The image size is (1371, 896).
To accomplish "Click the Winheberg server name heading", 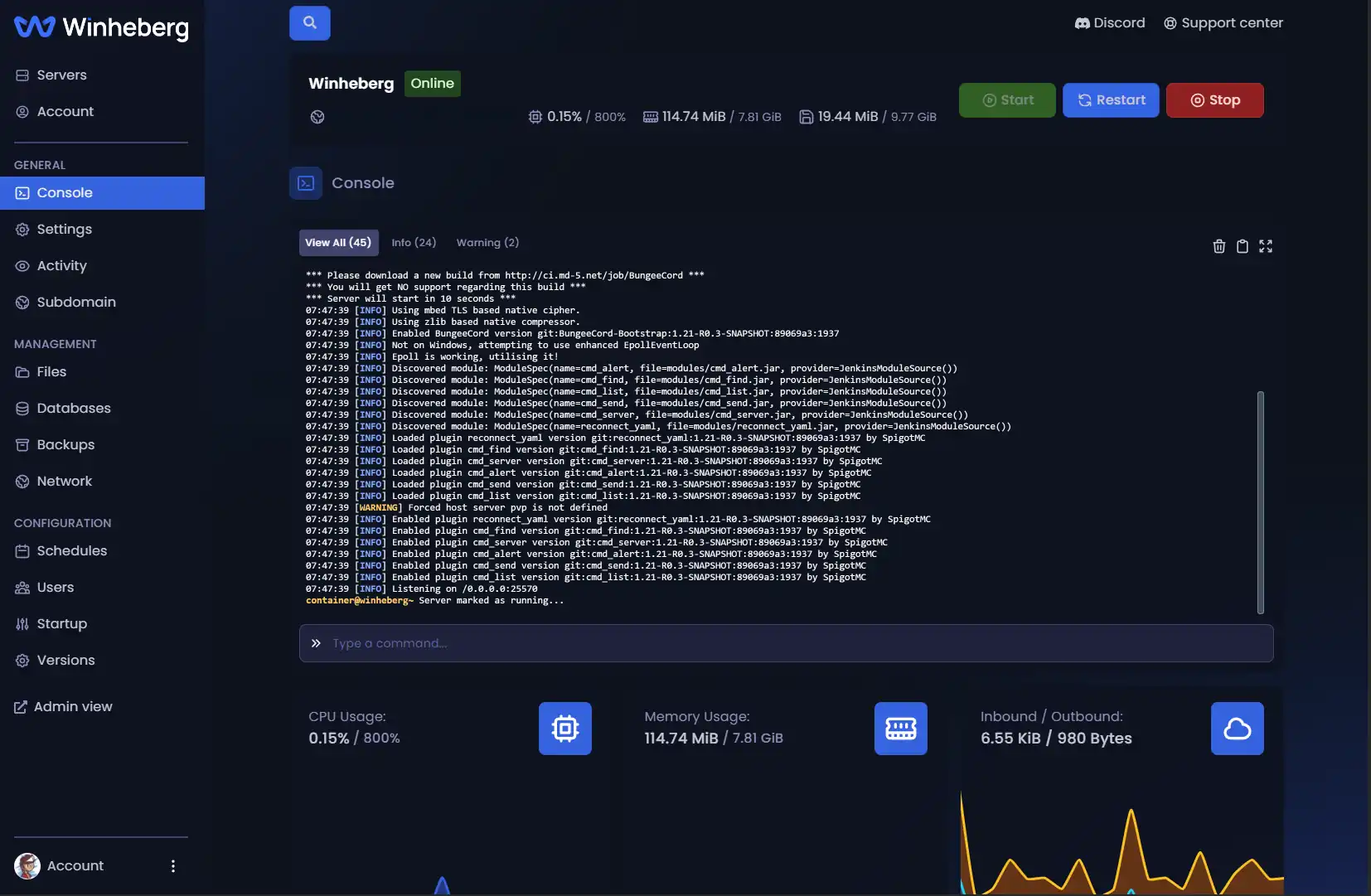I will pyautogui.click(x=351, y=84).
